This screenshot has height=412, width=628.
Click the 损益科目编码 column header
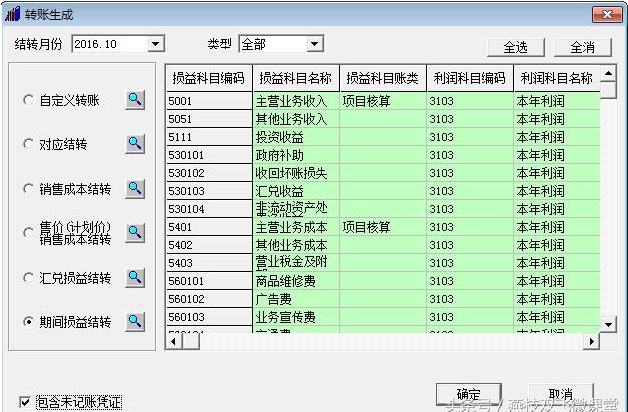(x=208, y=78)
